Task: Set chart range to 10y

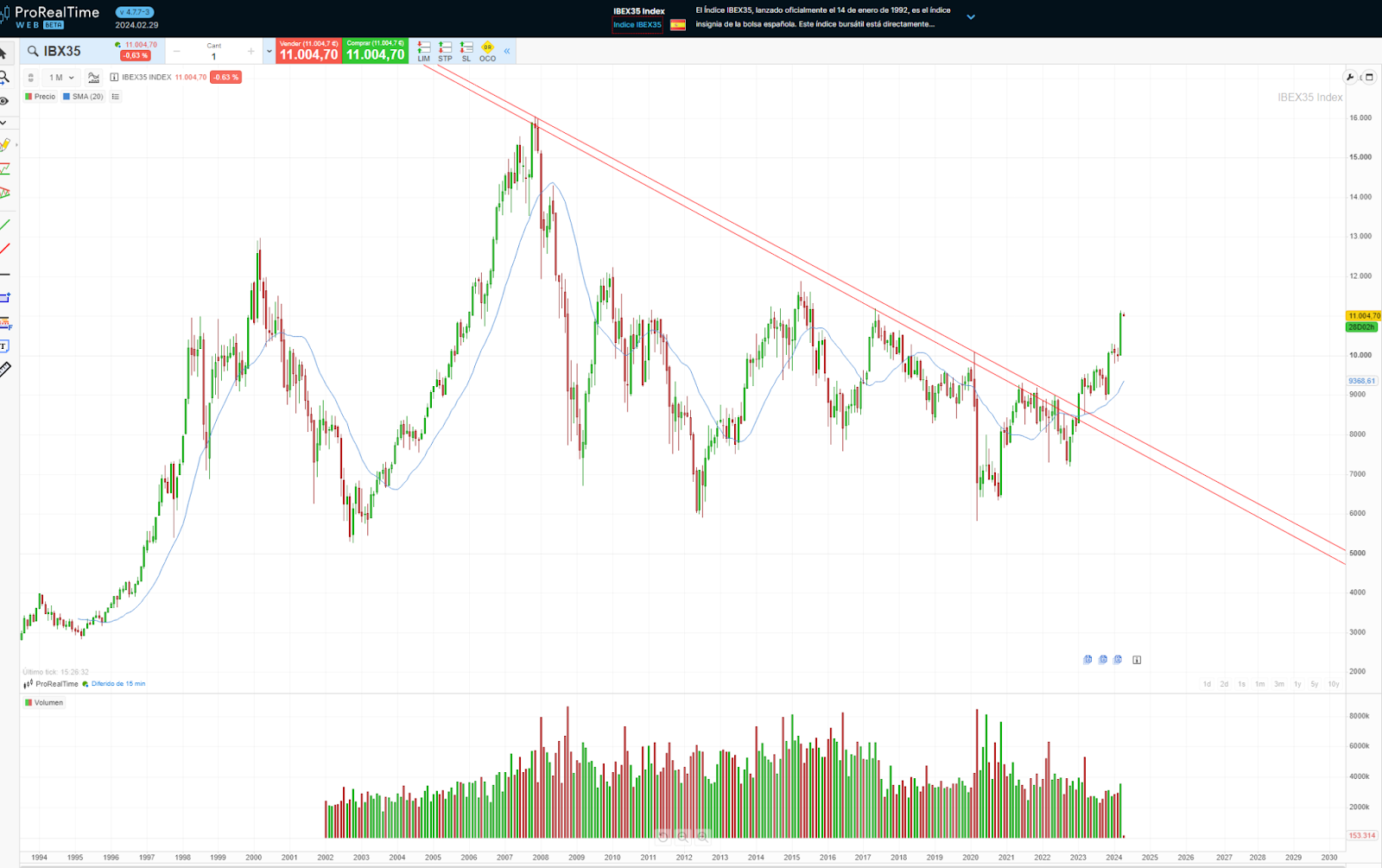Action: tap(1334, 684)
